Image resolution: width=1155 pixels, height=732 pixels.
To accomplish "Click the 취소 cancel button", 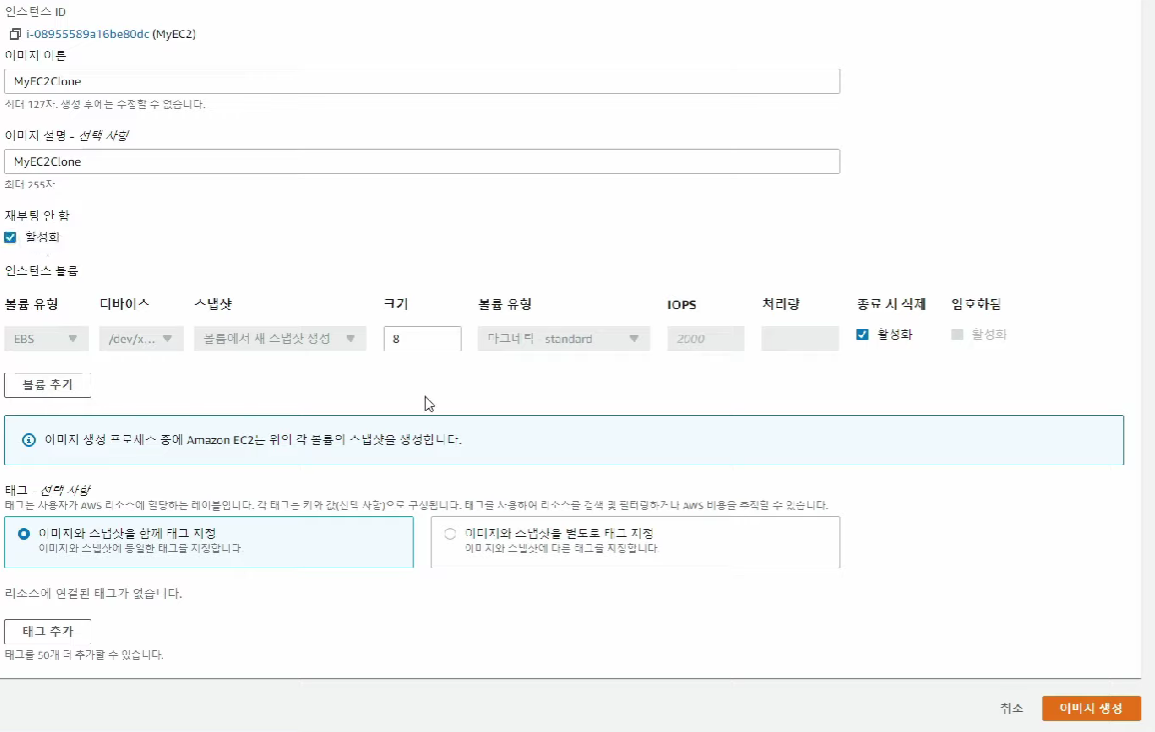I will [1011, 708].
